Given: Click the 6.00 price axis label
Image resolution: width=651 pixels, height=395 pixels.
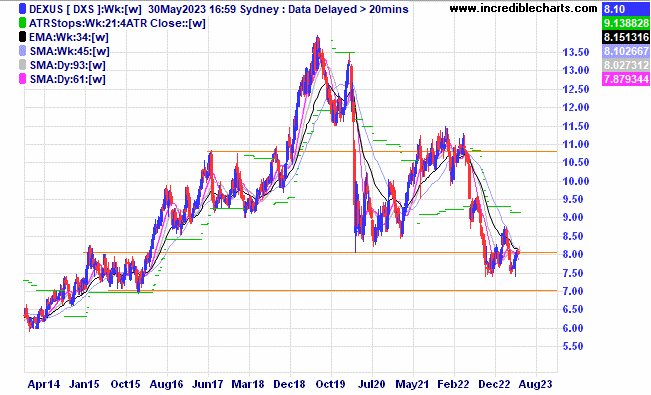Looking at the screenshot, I should coord(573,328).
